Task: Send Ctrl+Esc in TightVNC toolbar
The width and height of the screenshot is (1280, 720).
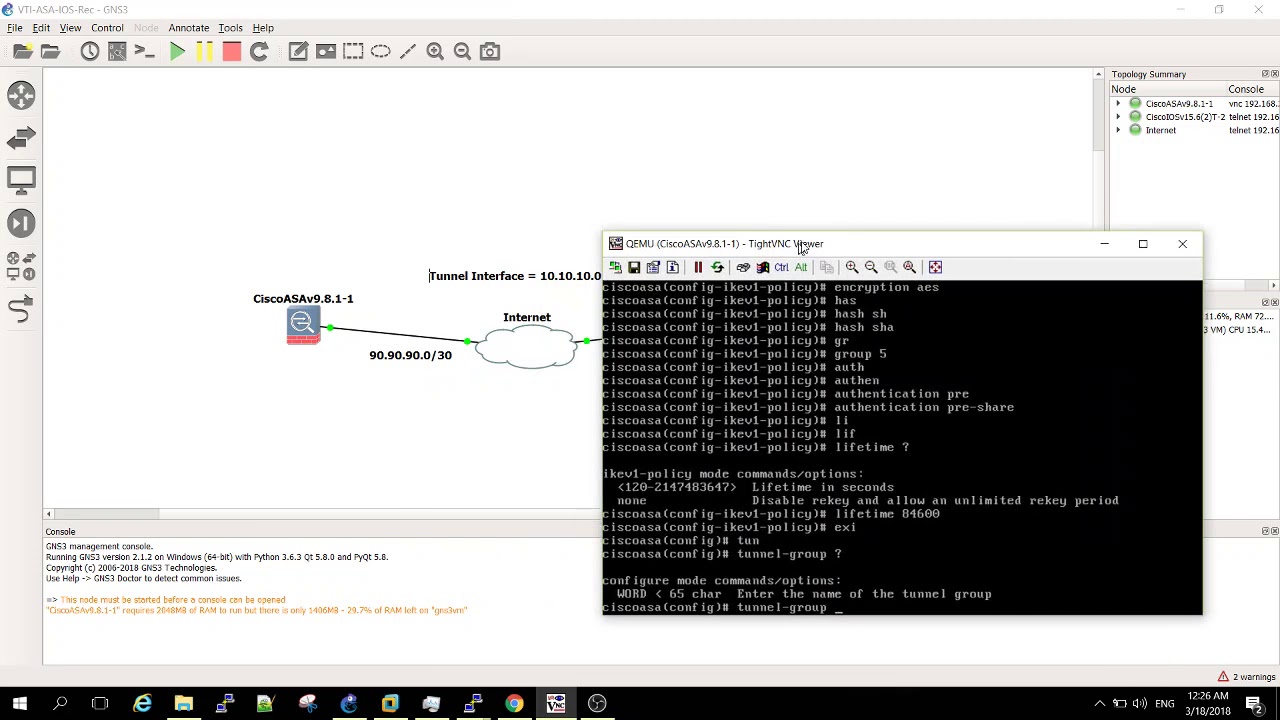Action: pyautogui.click(x=763, y=267)
